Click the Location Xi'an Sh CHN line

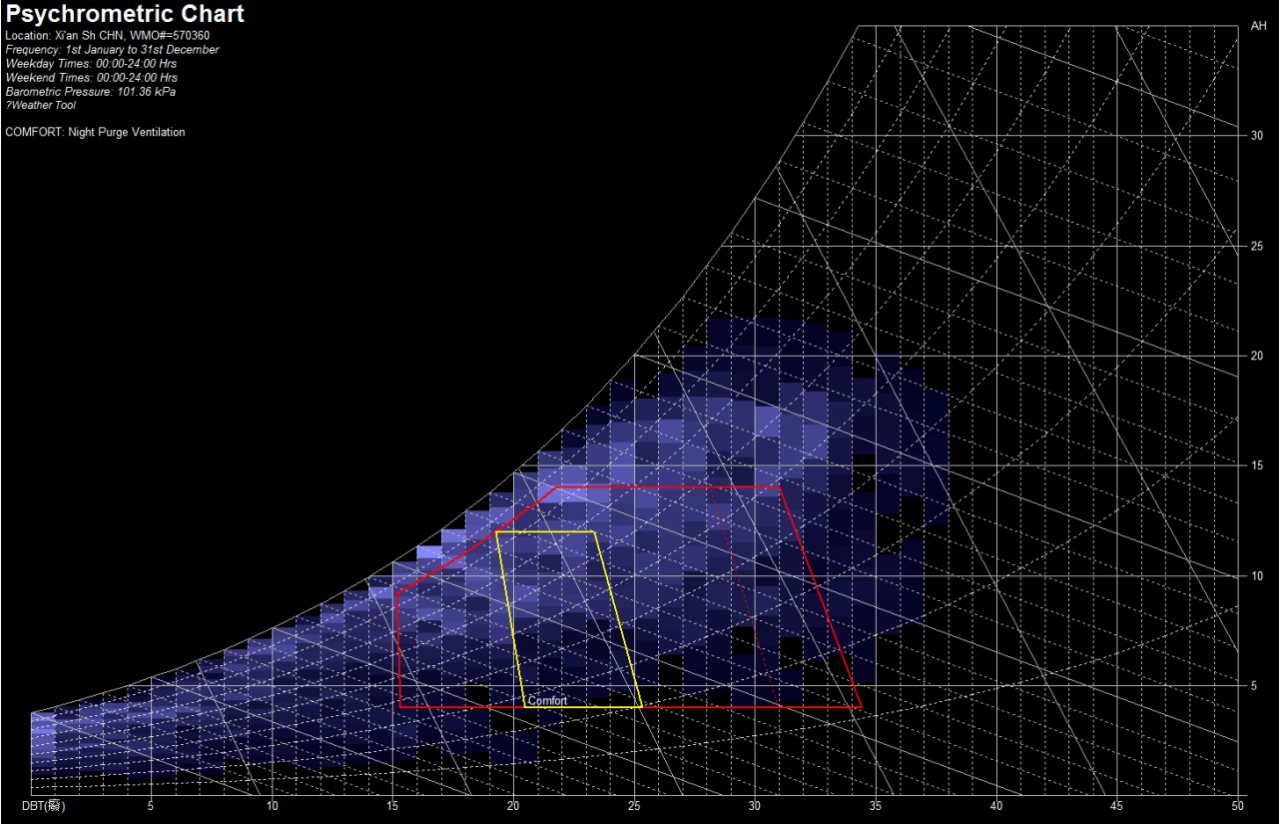(x=107, y=36)
